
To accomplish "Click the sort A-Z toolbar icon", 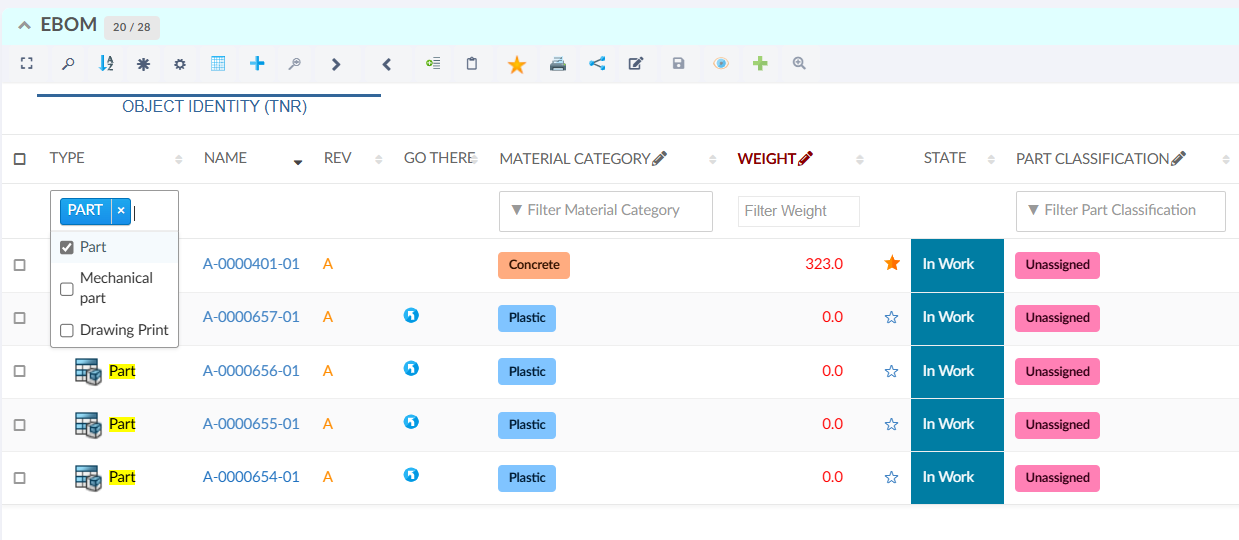I will tap(106, 64).
